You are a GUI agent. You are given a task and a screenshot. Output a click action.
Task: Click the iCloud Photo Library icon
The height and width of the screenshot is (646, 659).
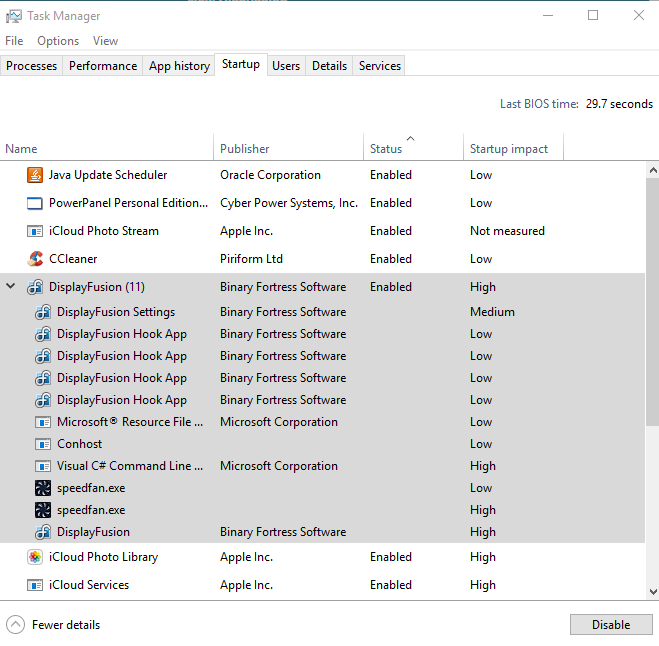pyautogui.click(x=35, y=557)
